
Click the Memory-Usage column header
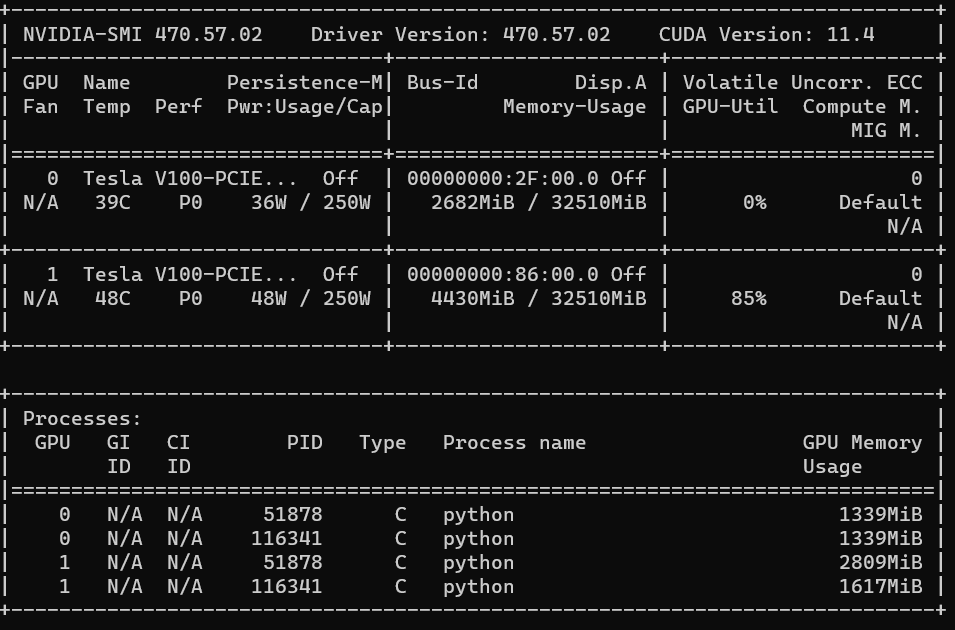(x=574, y=106)
